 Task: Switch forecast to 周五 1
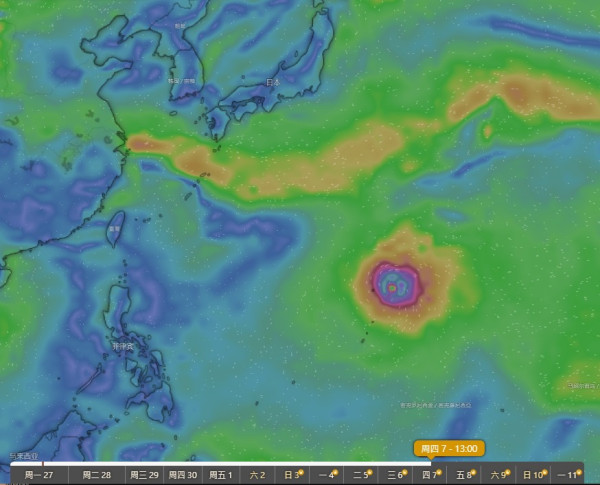coord(220,475)
